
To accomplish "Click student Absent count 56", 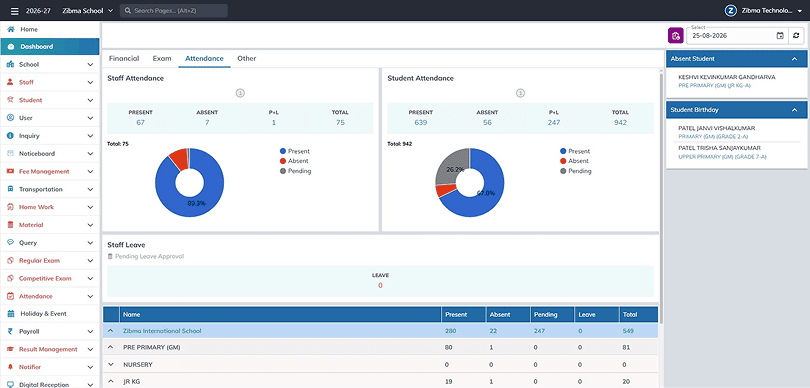I will coord(487,122).
